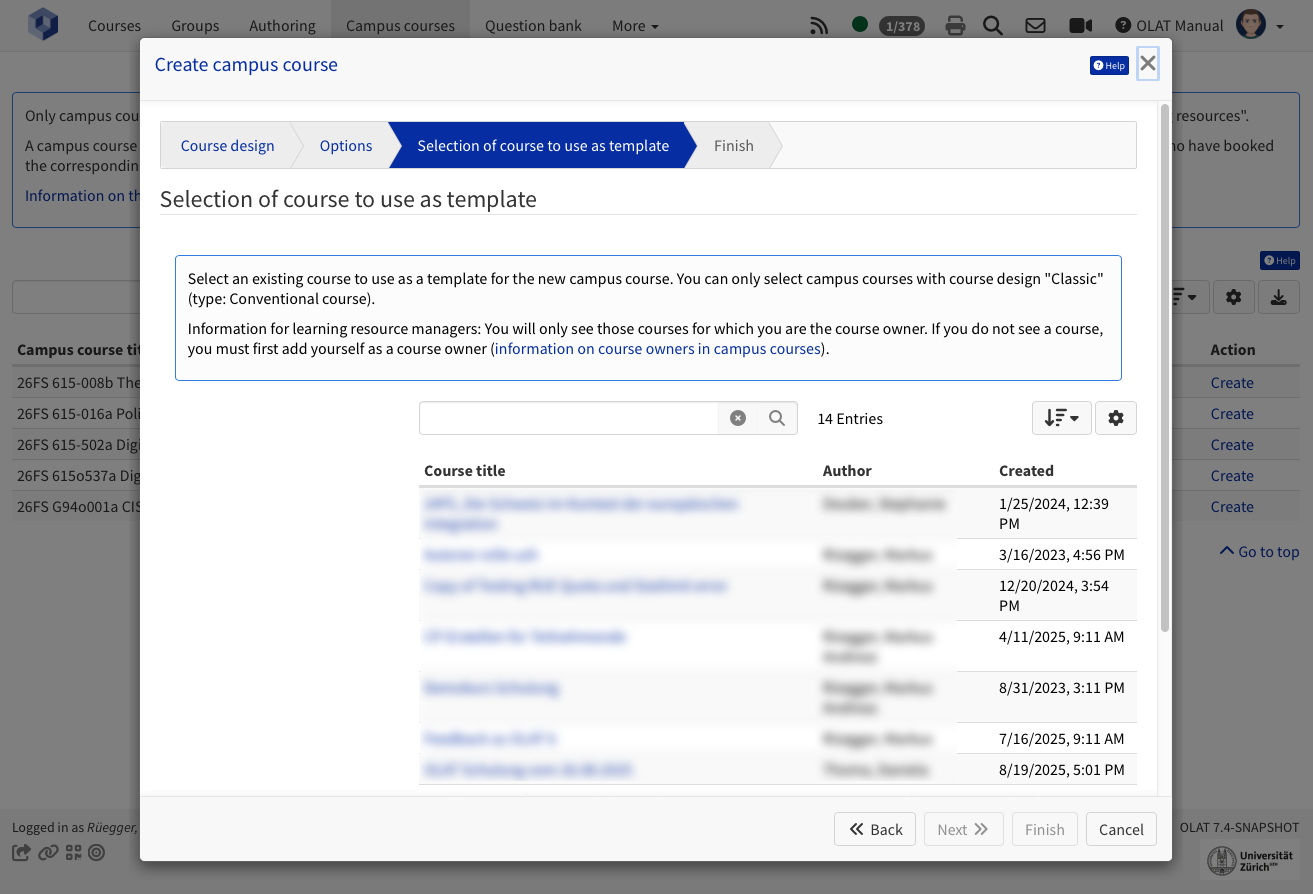Click the search magnifier icon in top bar

[x=992, y=26]
